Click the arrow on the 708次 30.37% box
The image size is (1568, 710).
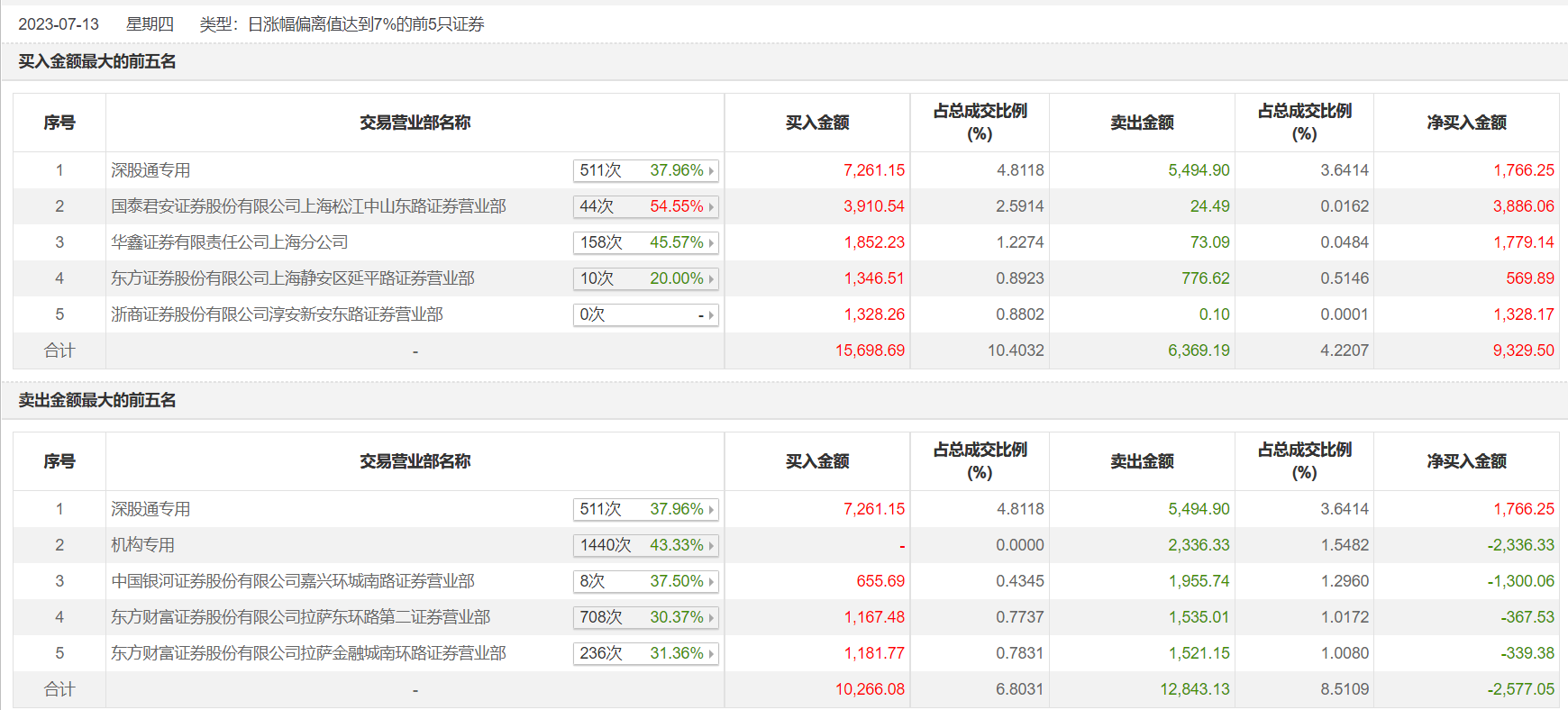pos(711,618)
